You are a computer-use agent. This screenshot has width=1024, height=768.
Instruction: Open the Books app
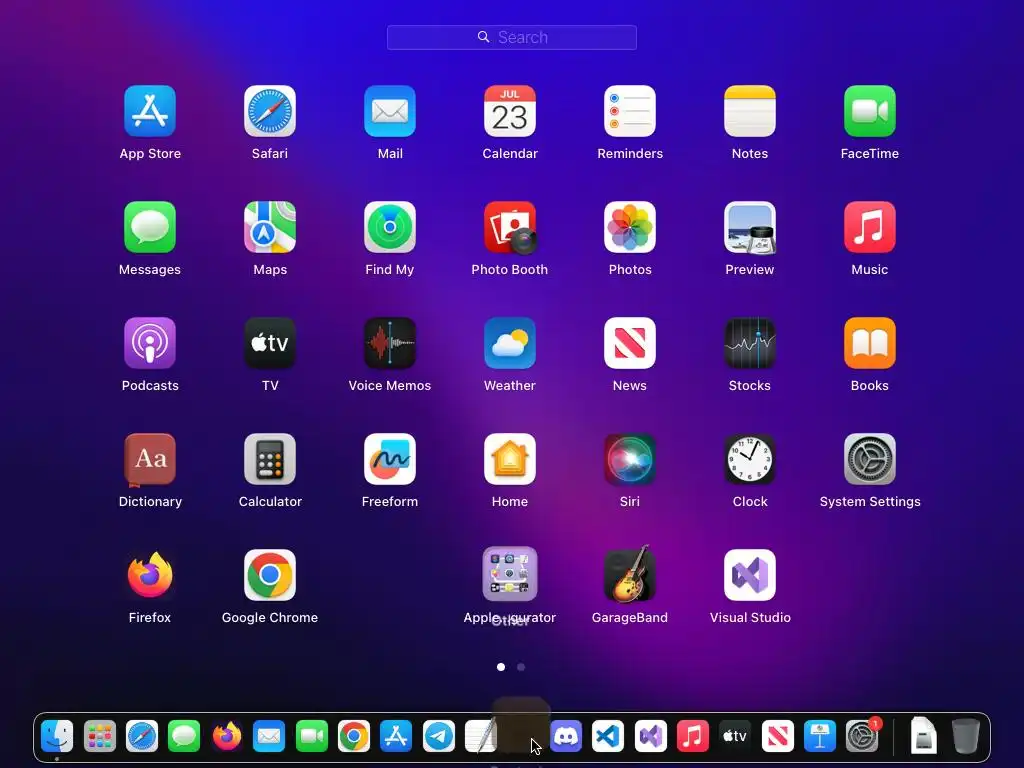[869, 343]
